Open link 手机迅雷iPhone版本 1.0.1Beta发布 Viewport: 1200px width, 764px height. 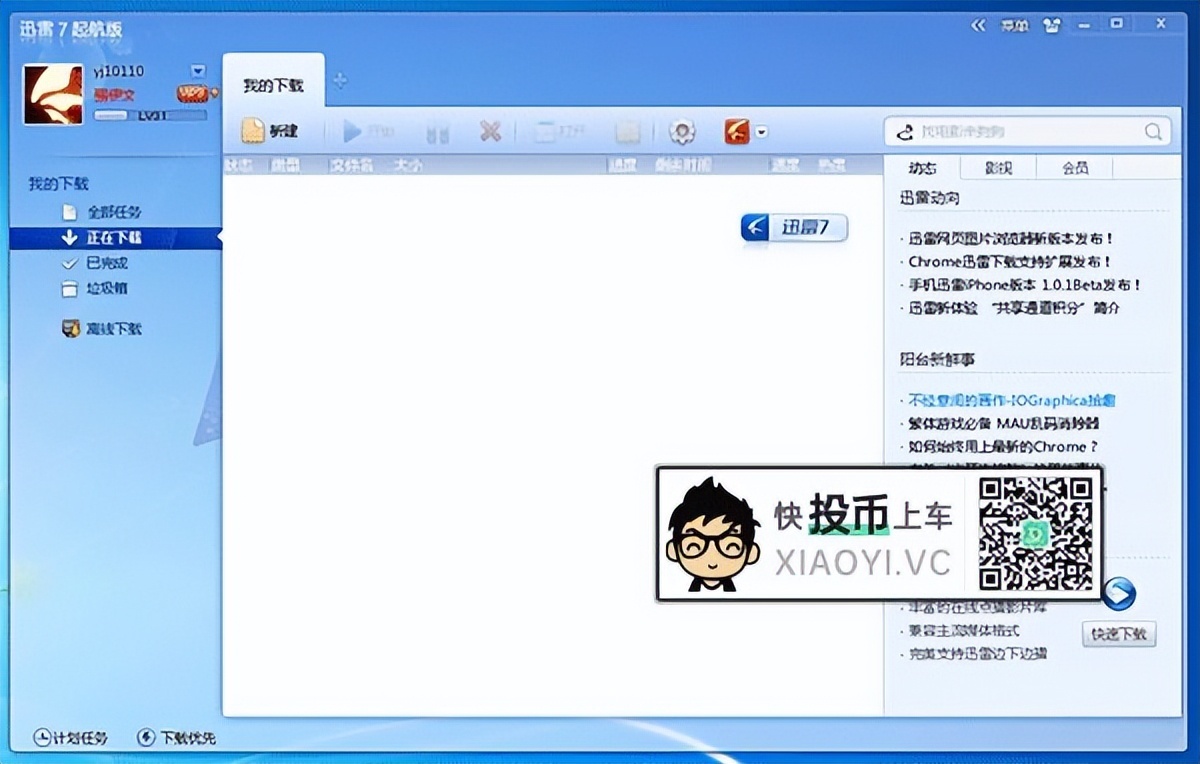[x=1024, y=285]
